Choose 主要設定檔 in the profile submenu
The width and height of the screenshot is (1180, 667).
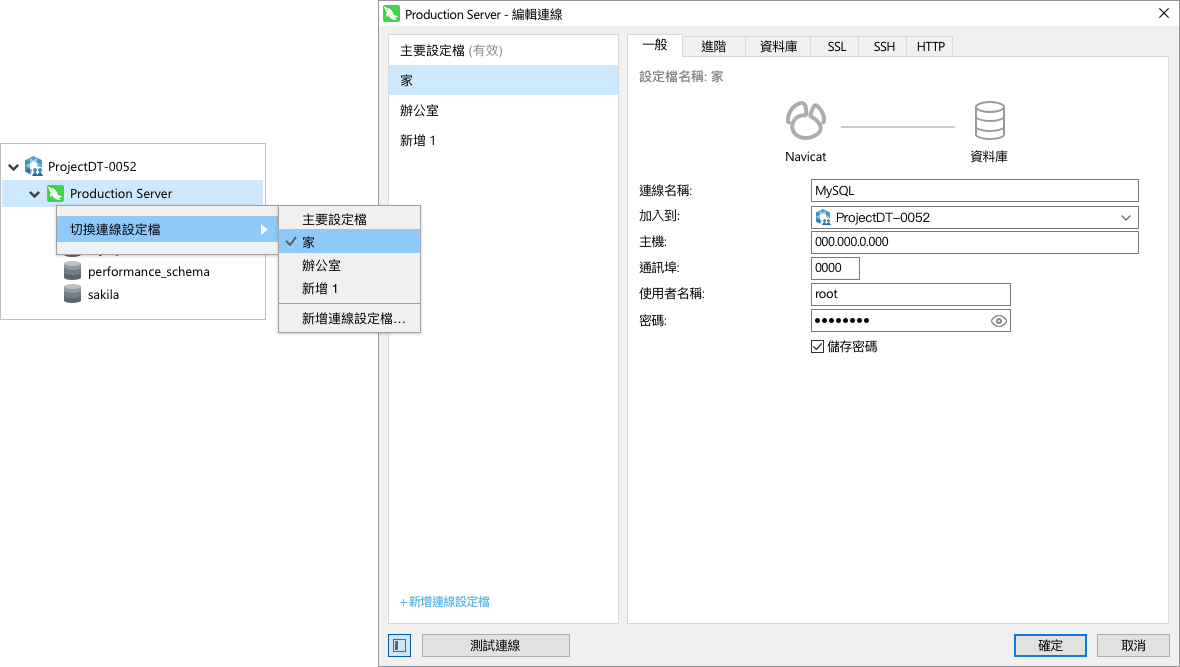coord(349,219)
